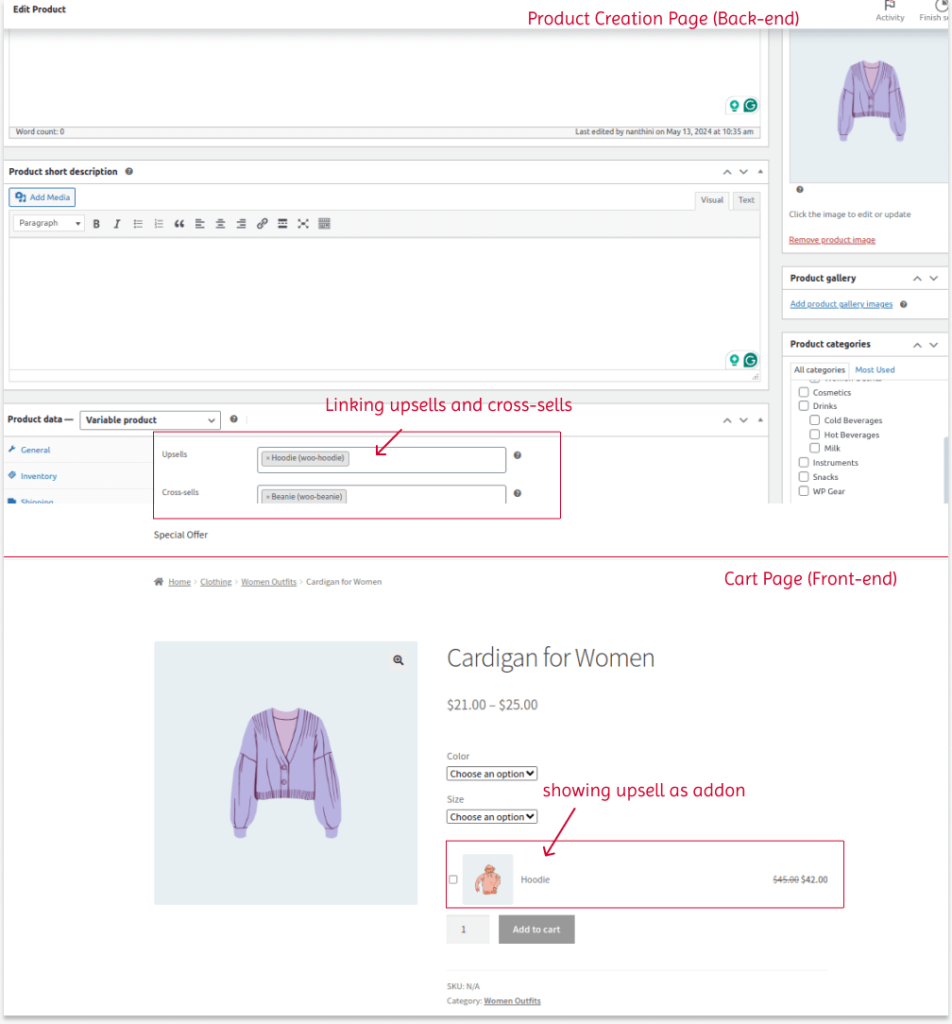The height and width of the screenshot is (1024, 952).
Task: Click the Add Media button
Action: [42, 197]
